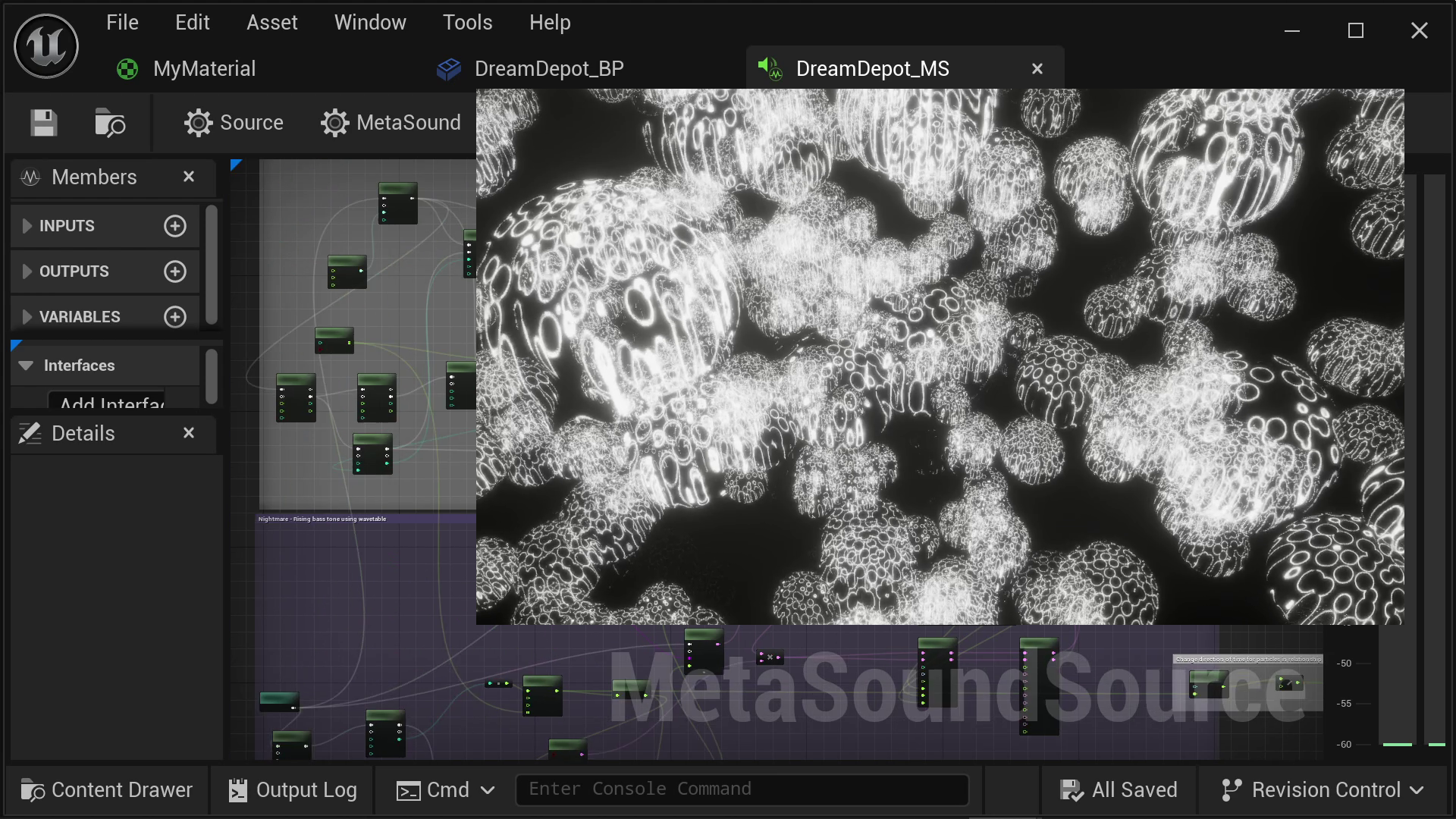1456x819 pixels.
Task: Click the All Saved disk icon
Action: coord(1072,790)
